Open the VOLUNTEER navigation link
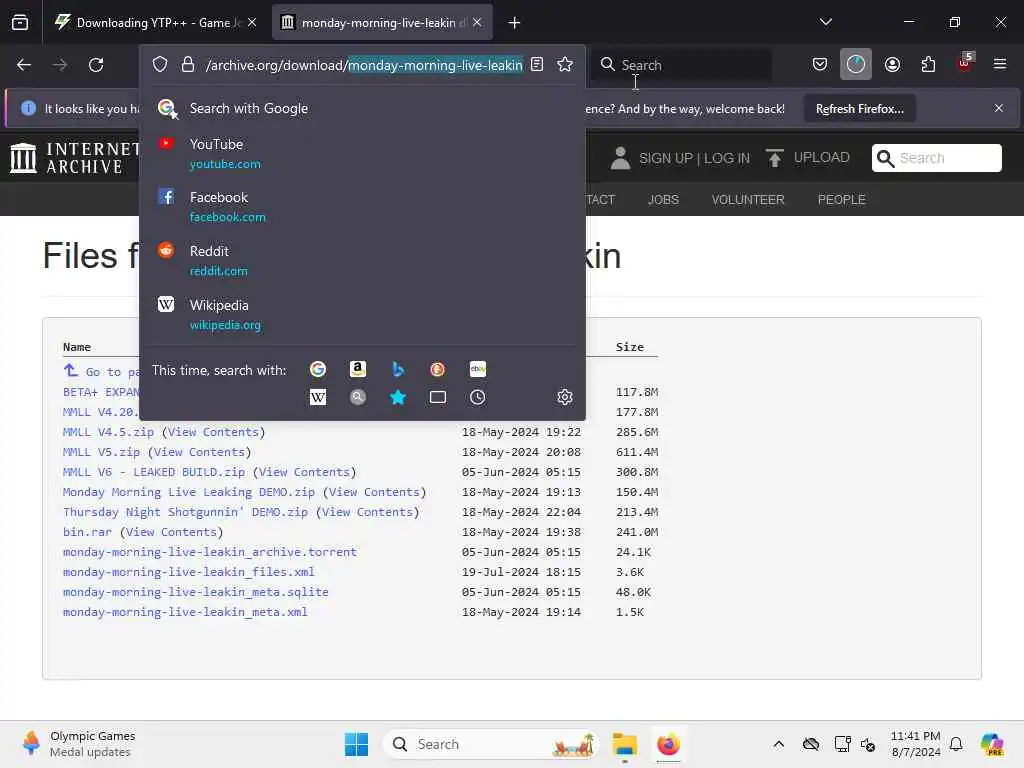 [x=748, y=200]
